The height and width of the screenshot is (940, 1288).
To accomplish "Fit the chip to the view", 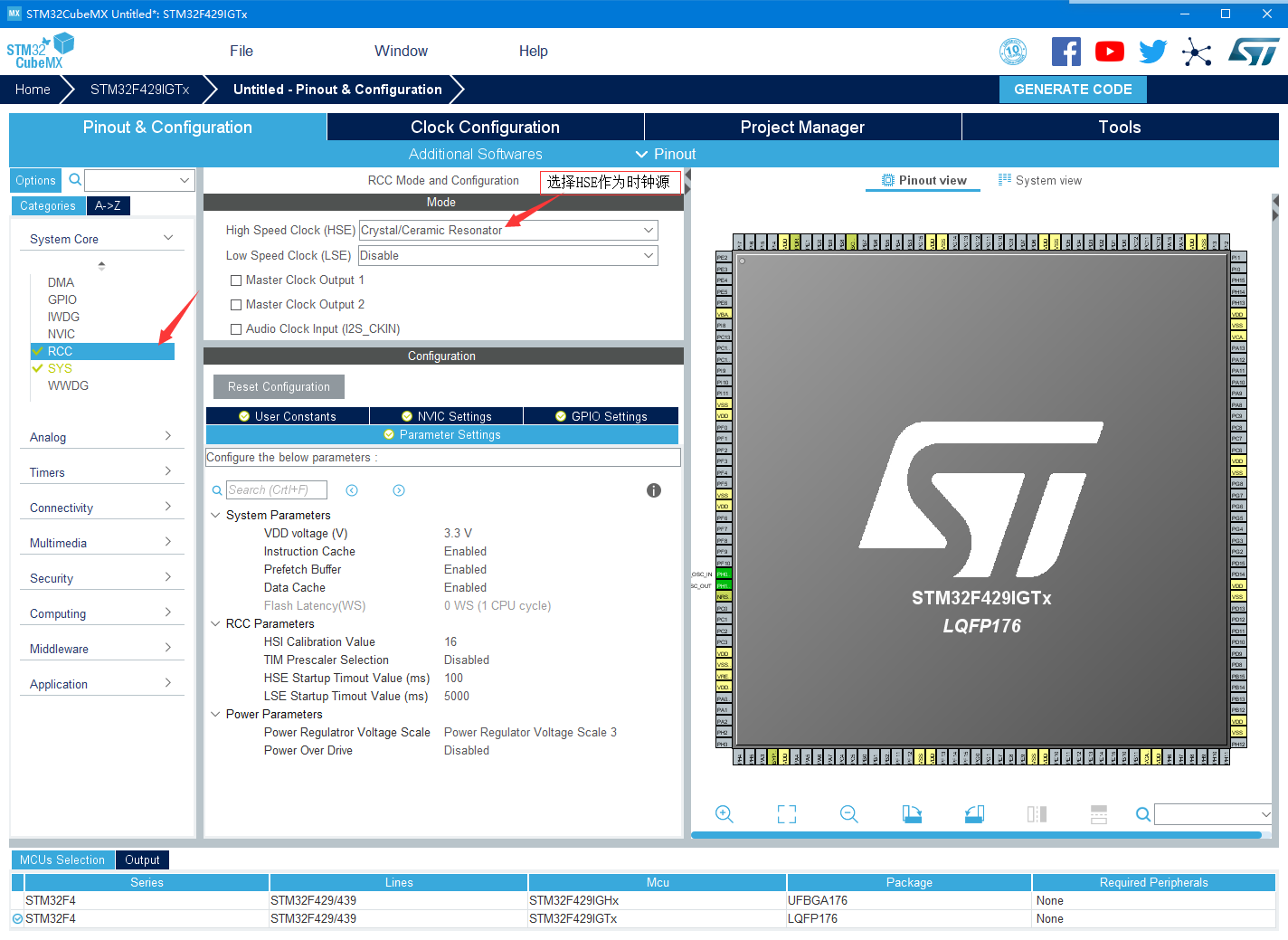I will [787, 814].
